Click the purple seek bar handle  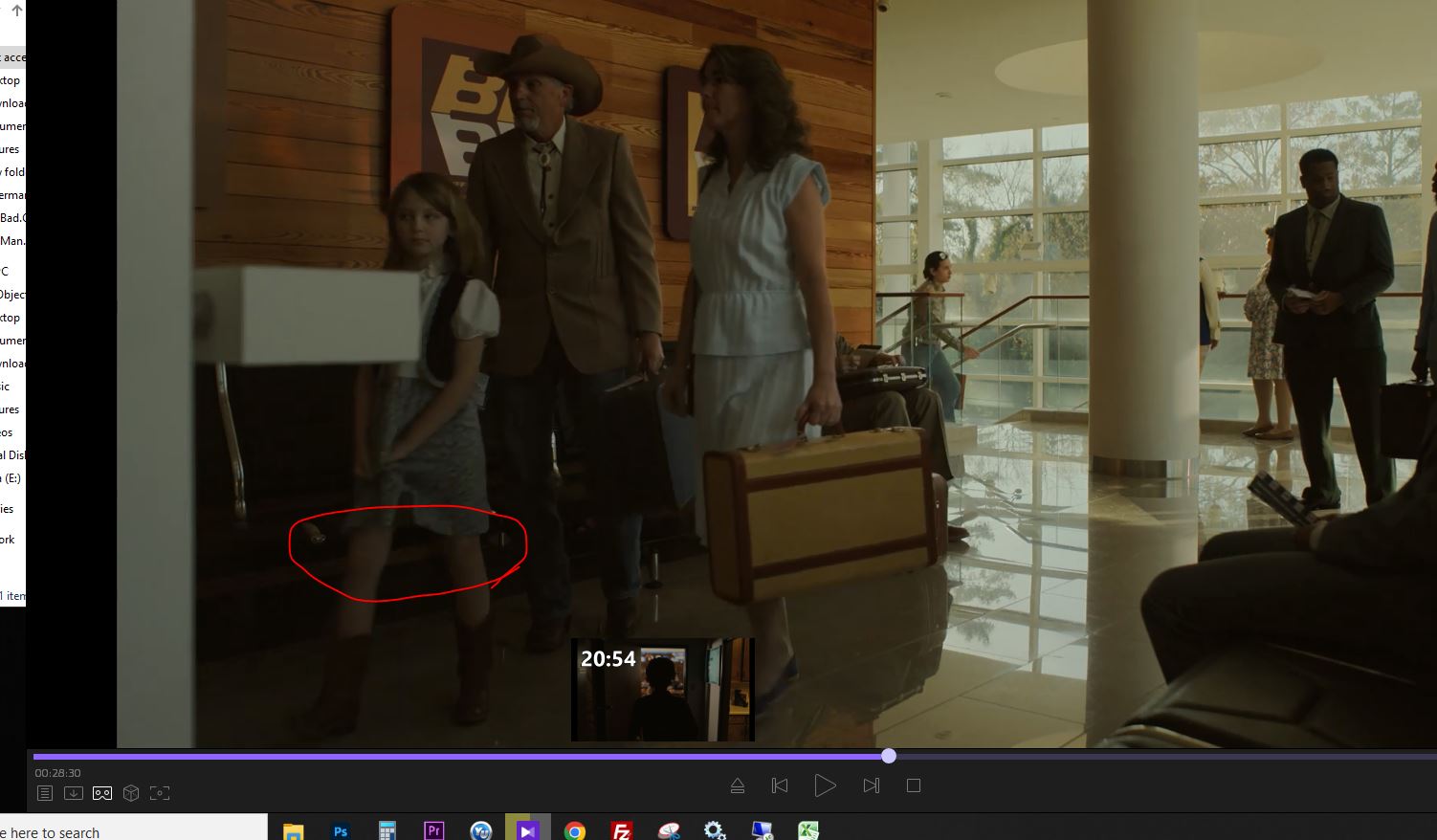889,756
